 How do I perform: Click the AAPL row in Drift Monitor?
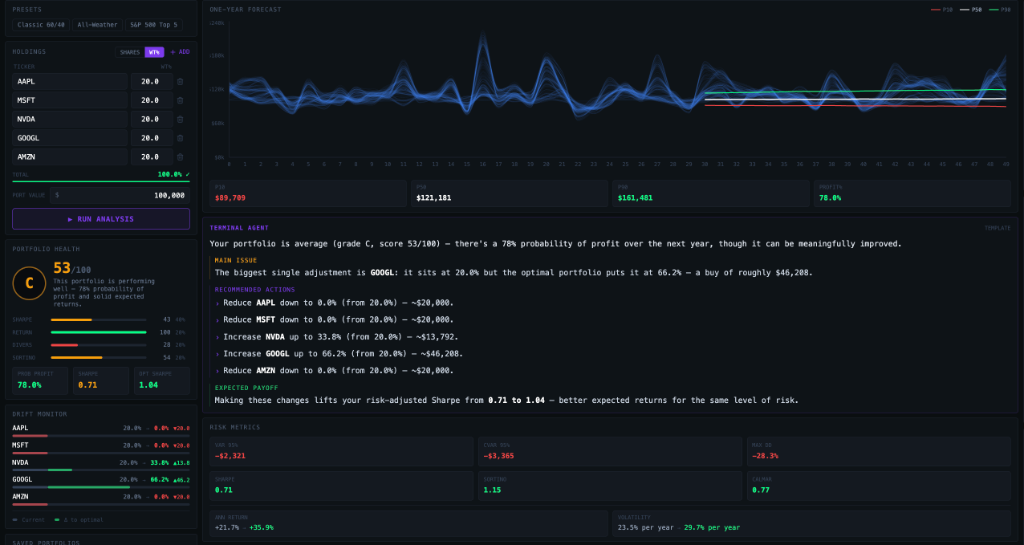coord(101,431)
